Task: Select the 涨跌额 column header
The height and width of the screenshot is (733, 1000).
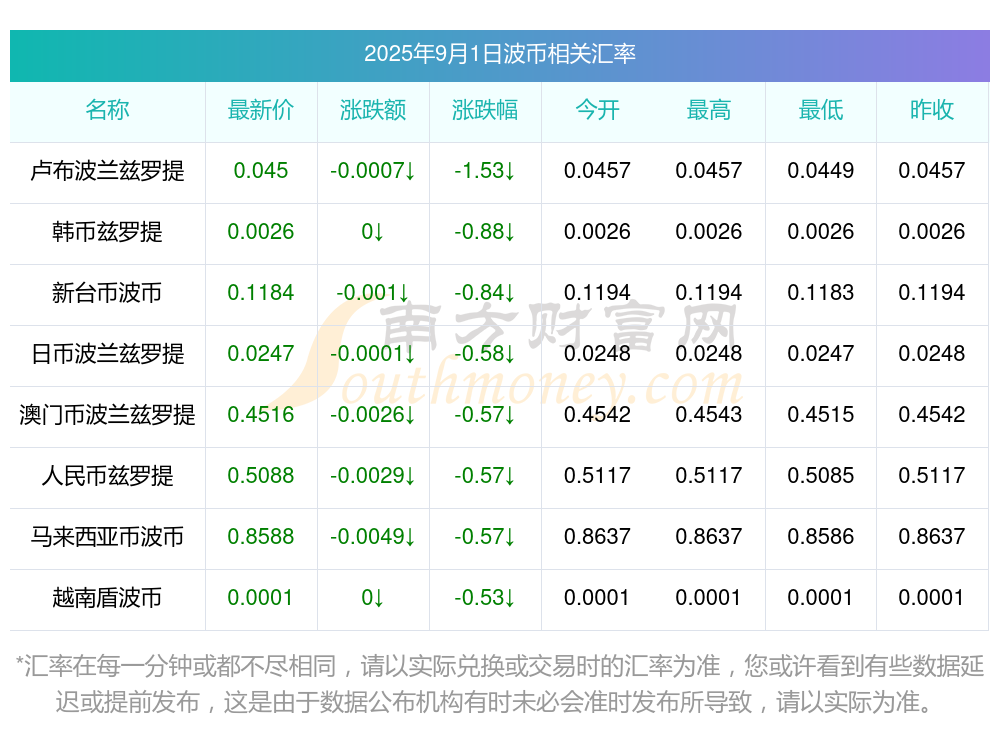Action: [x=373, y=110]
